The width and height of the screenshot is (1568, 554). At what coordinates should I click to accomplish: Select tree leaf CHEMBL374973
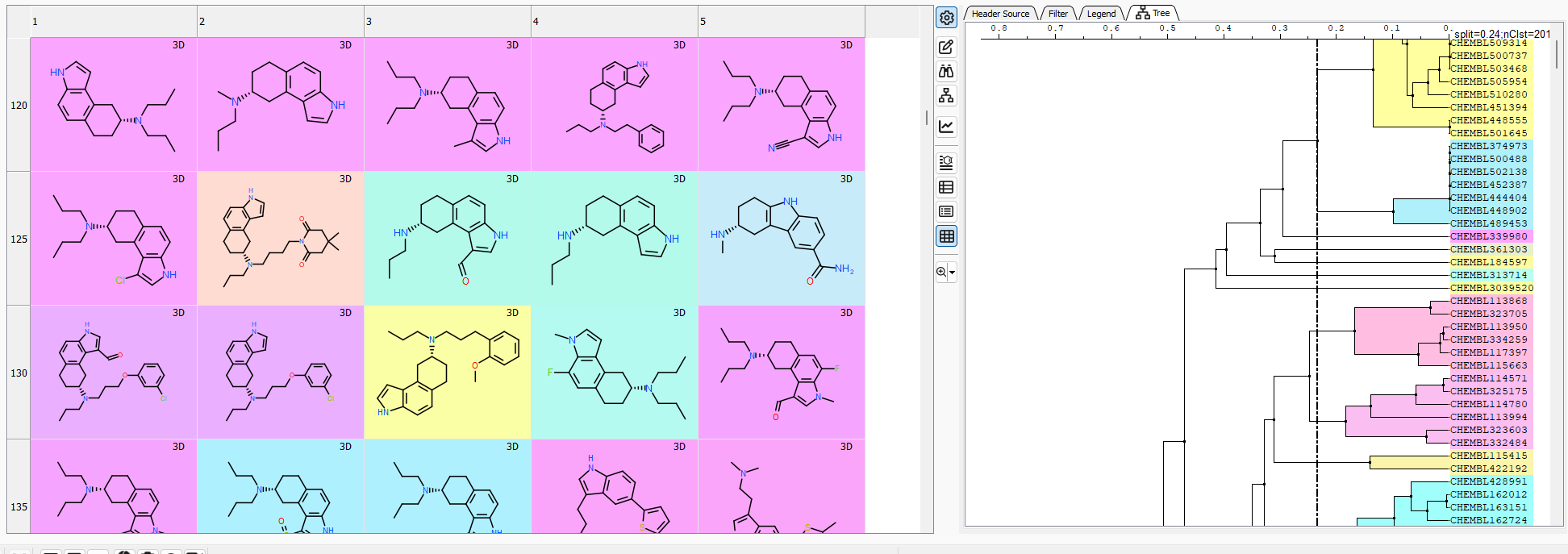point(1488,146)
